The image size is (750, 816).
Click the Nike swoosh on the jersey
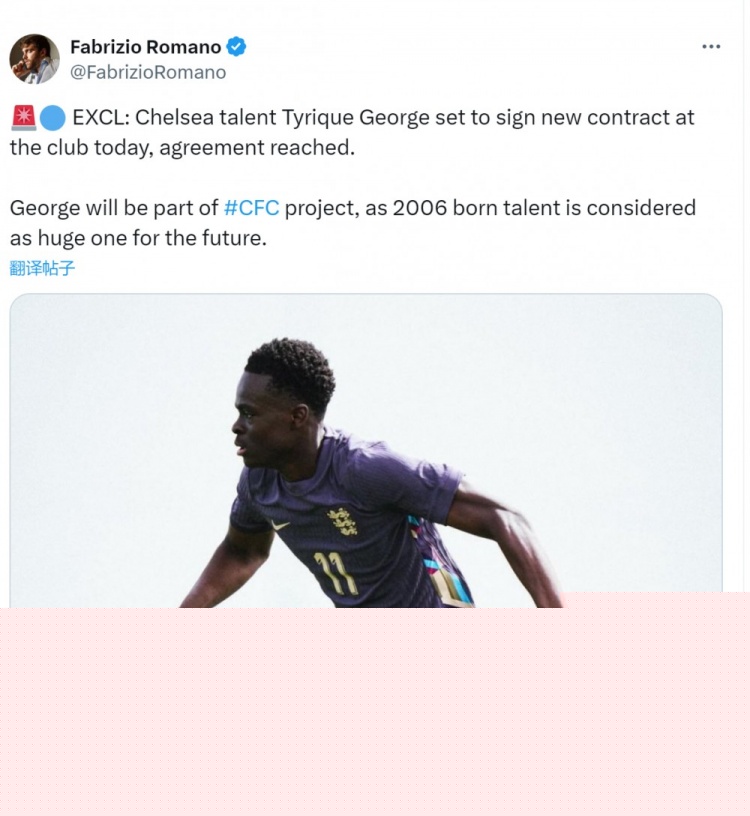coord(280,525)
